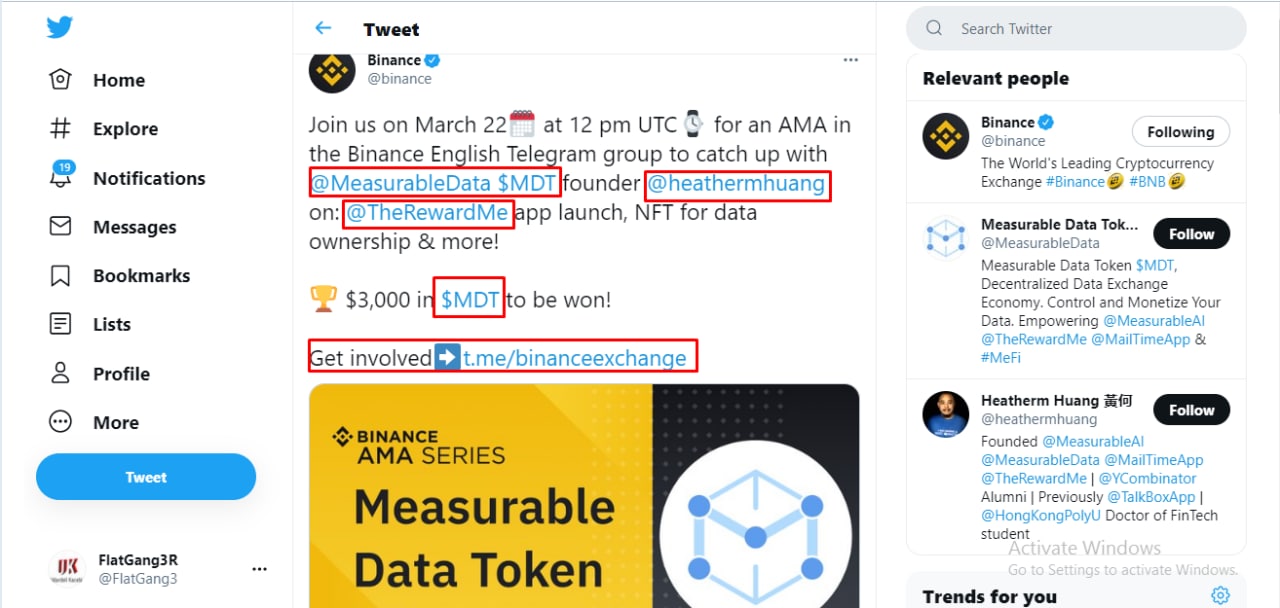Follow Measurable Data Token account
This screenshot has width=1280, height=608.
coord(1191,234)
